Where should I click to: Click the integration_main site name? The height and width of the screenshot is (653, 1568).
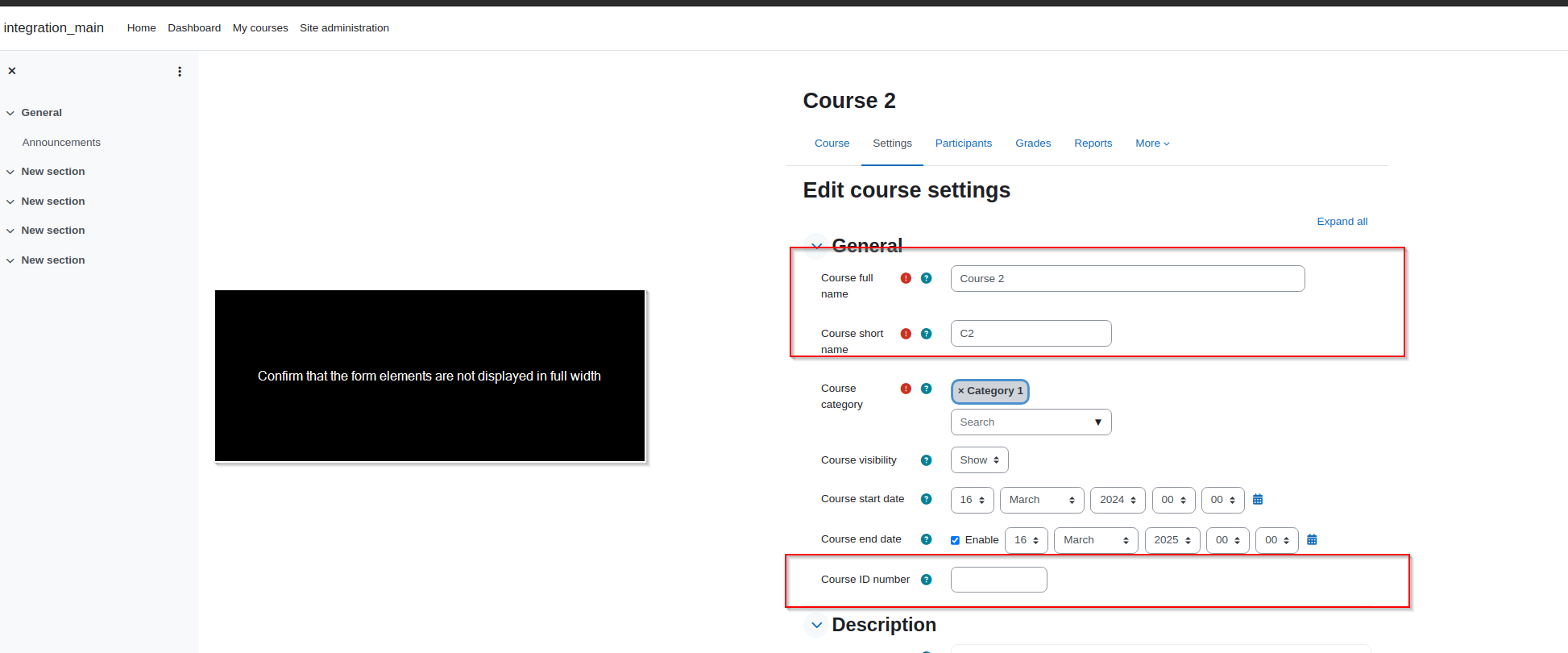pos(54,28)
